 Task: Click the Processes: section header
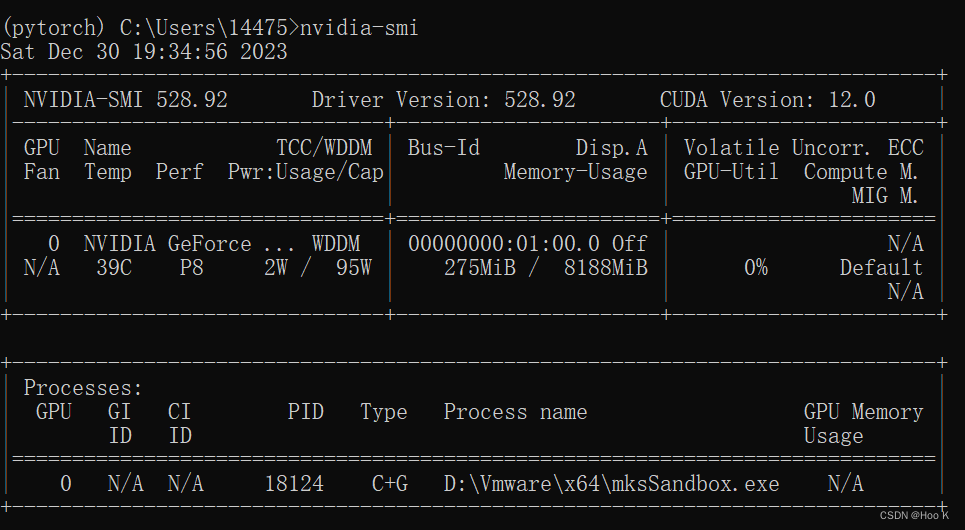(83, 388)
